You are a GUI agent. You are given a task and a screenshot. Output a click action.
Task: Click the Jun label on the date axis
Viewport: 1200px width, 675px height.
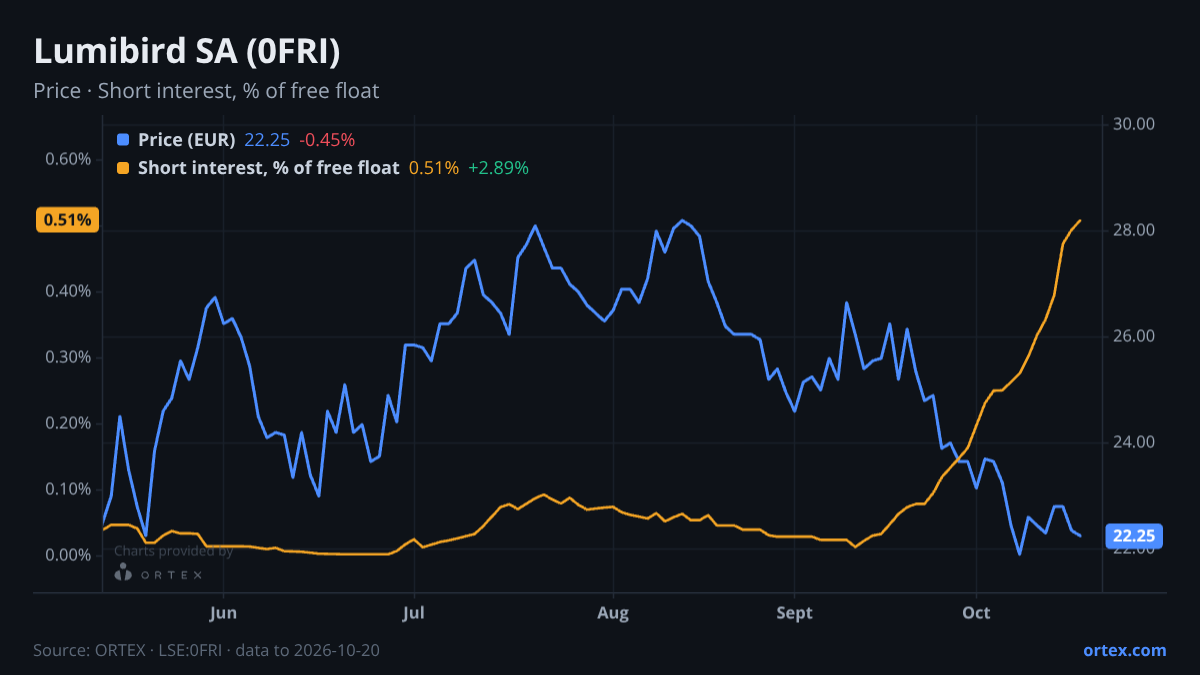[224, 612]
